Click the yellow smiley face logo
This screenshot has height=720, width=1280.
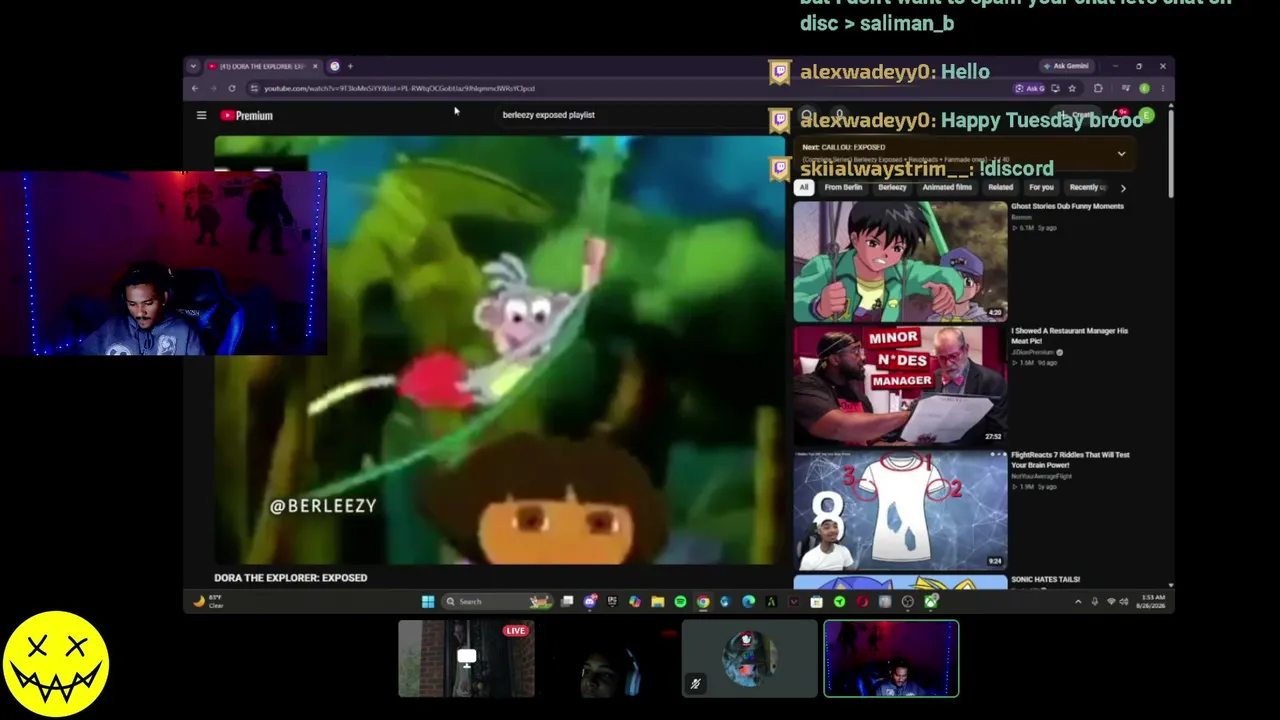pos(56,664)
